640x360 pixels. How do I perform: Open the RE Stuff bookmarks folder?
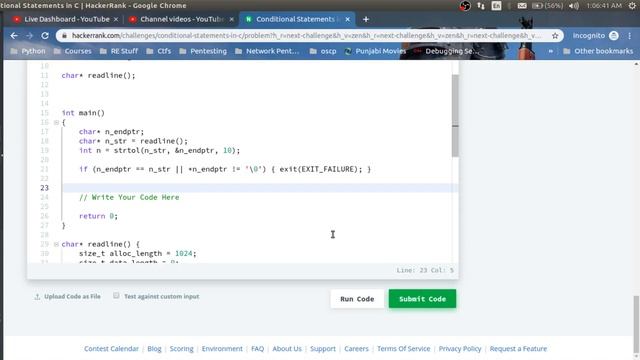click(119, 51)
